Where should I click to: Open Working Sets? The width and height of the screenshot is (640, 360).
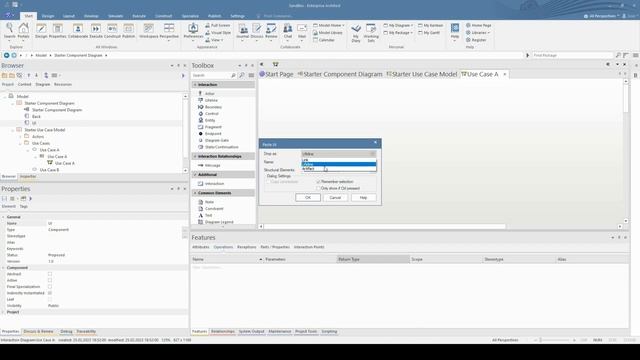point(371,33)
